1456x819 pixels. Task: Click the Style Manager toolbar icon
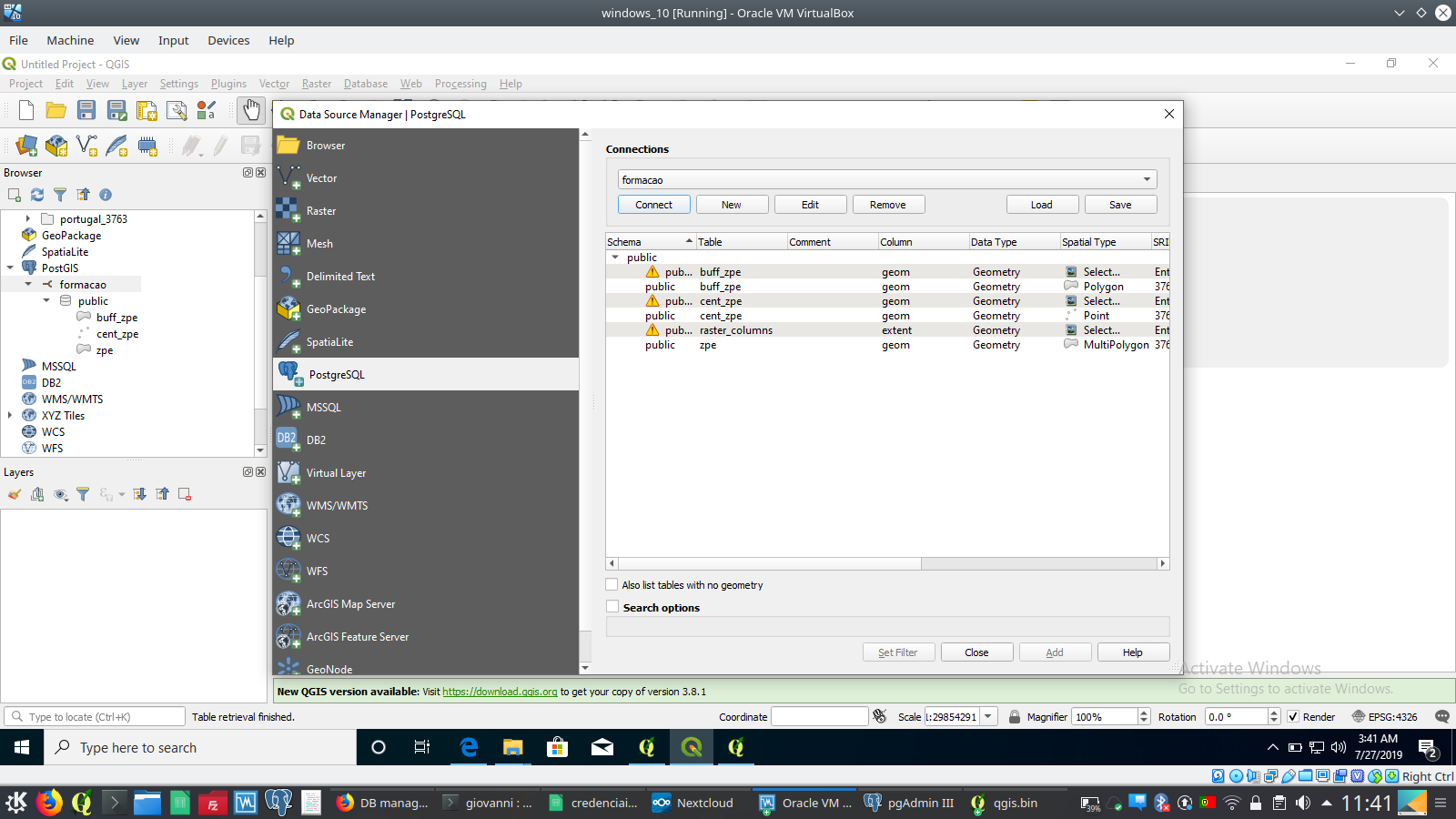click(207, 110)
